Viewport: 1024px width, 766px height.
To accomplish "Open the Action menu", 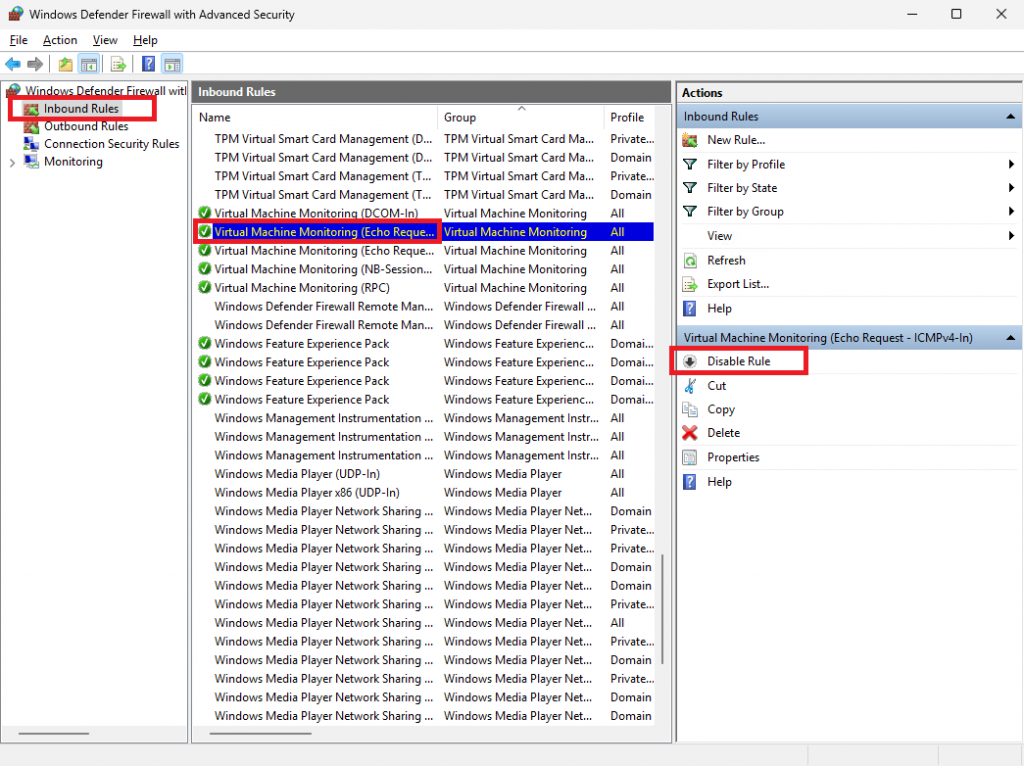I will click(60, 40).
